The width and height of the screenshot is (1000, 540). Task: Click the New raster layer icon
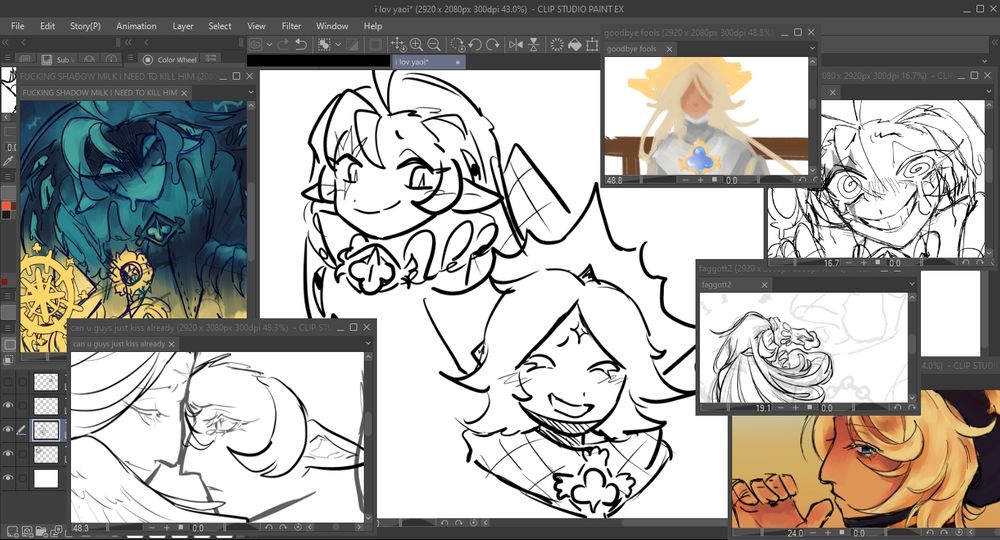[x=11, y=530]
